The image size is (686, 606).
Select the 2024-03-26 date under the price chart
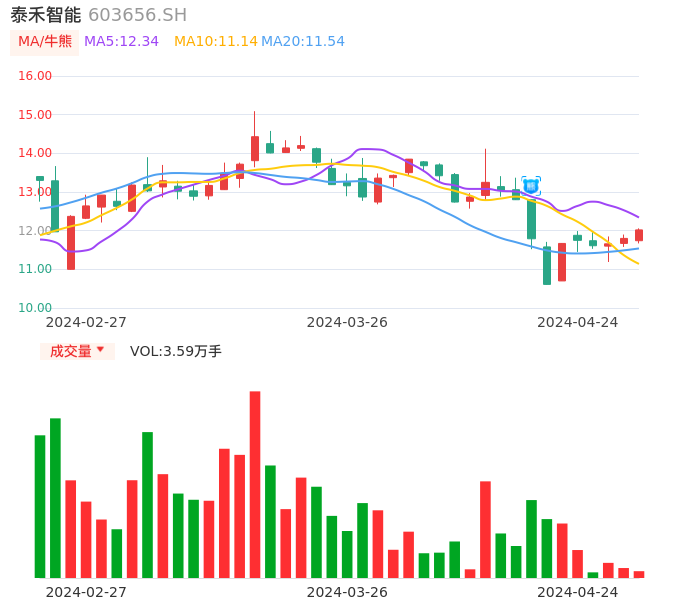tap(347, 322)
